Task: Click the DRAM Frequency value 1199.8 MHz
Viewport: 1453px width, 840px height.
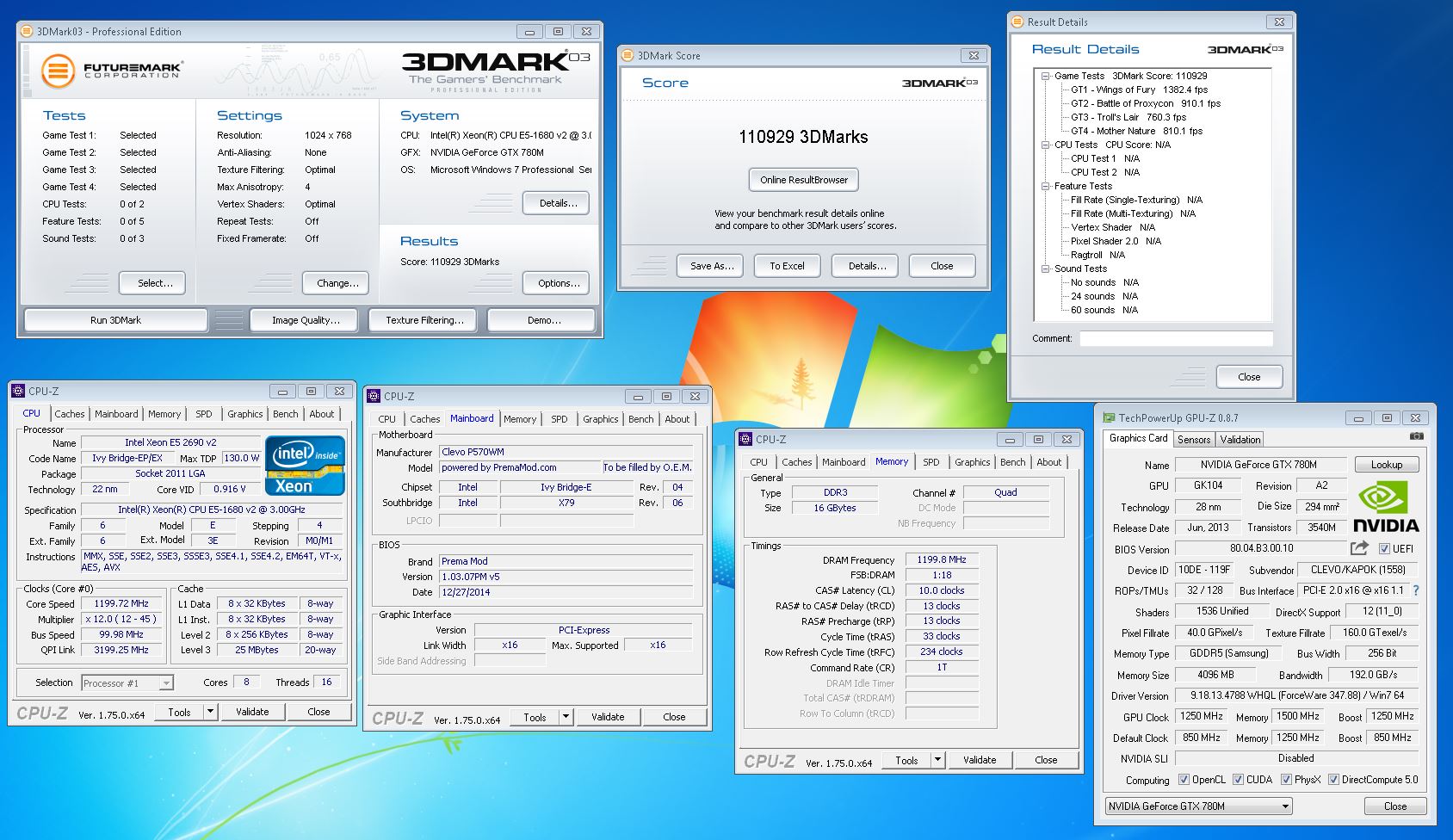Action: tap(942, 559)
